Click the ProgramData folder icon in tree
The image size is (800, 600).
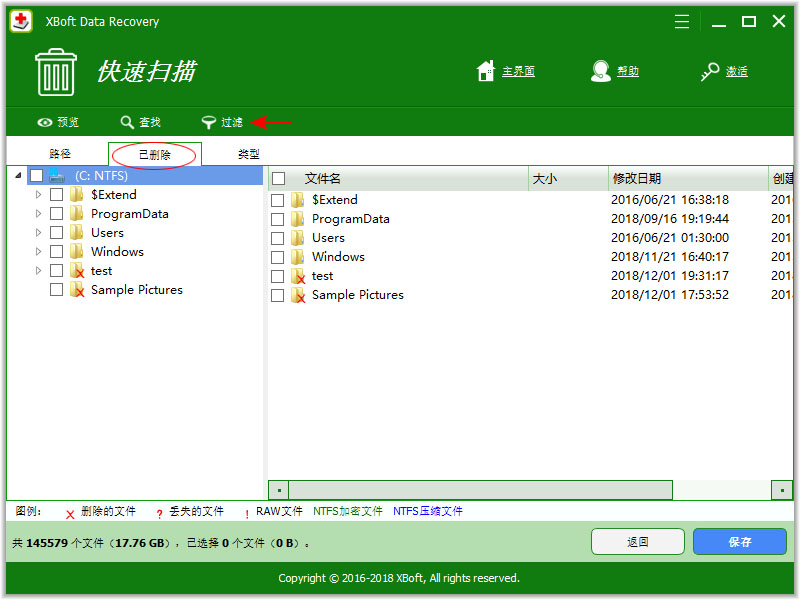click(77, 213)
